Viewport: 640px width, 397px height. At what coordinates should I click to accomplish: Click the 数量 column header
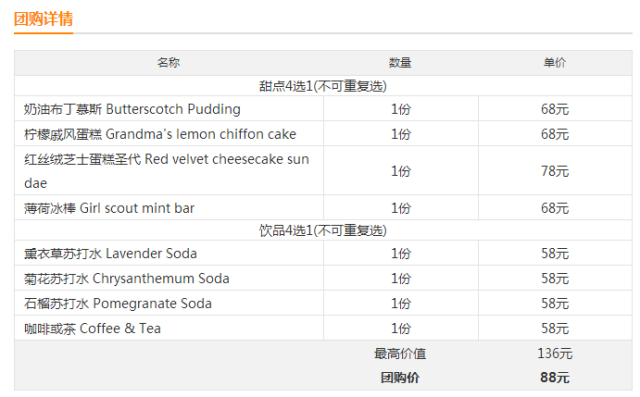point(400,62)
